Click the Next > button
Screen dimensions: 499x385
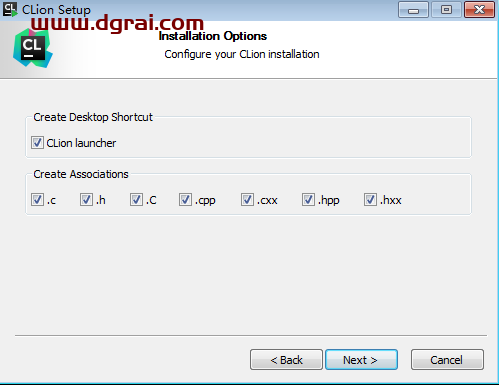361,360
